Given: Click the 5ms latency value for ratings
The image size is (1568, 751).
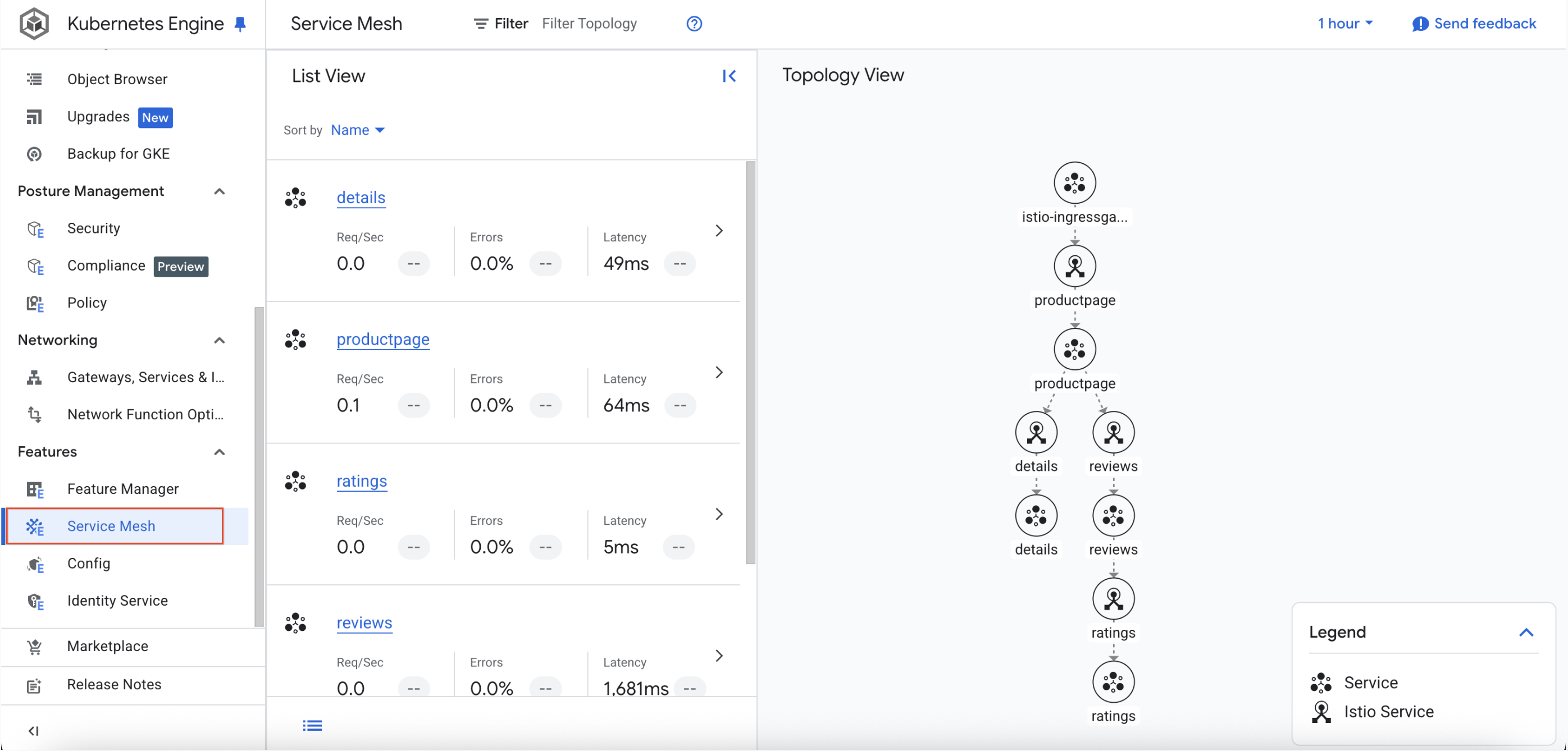Looking at the screenshot, I should (621, 548).
